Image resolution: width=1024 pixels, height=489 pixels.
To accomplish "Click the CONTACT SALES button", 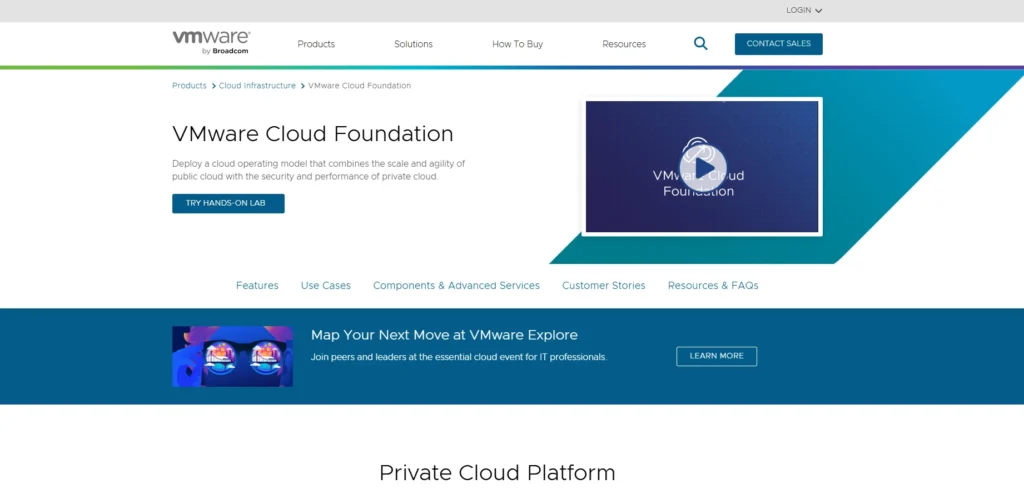I will point(778,44).
